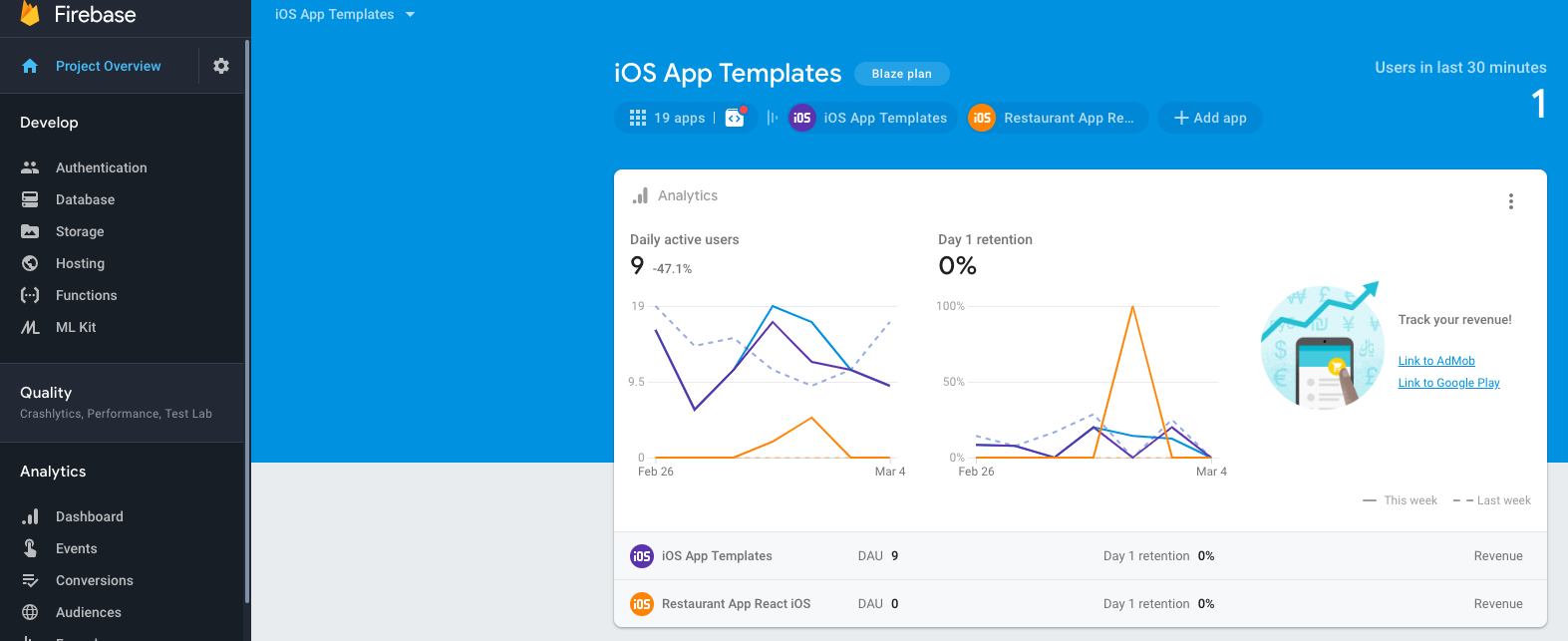The height and width of the screenshot is (641, 1568).
Task: Open Analytics card three-dot menu
Action: [x=1511, y=201]
